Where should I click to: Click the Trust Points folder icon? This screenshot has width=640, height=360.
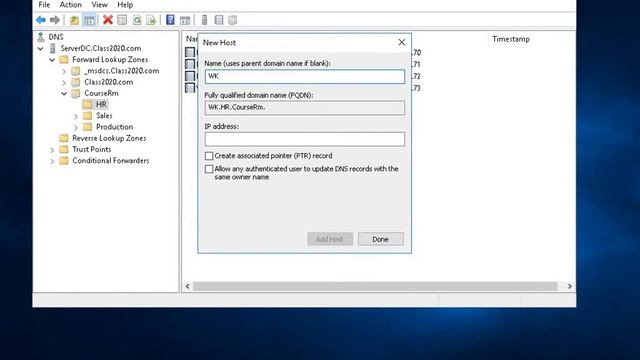click(x=64, y=149)
